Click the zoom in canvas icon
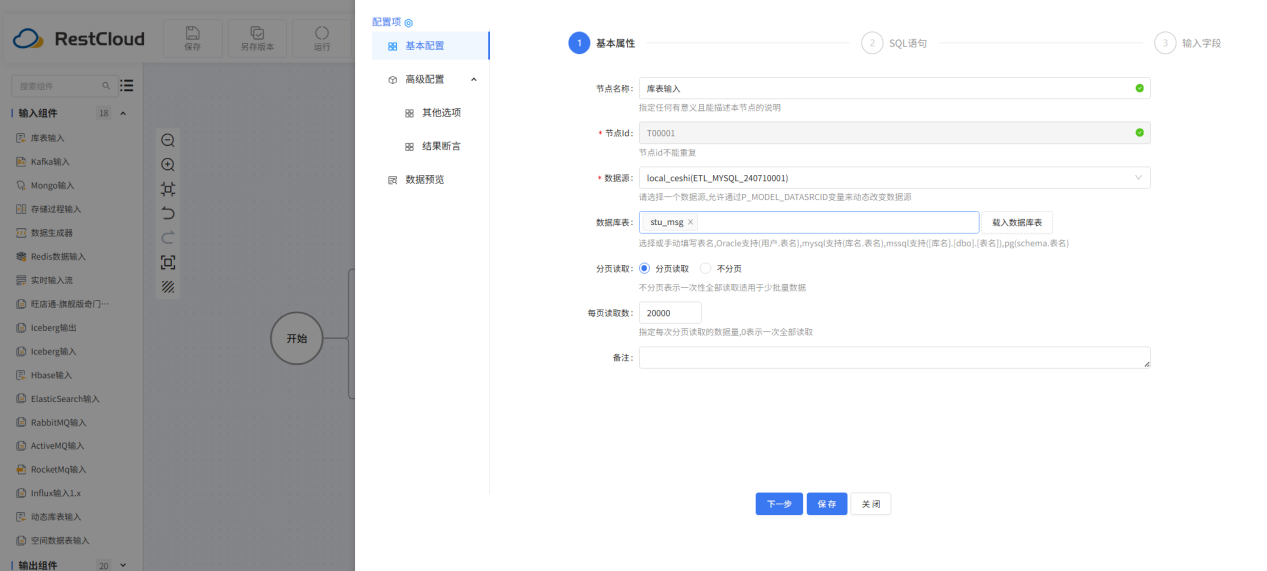This screenshot has width=1267, height=571. pos(168,165)
